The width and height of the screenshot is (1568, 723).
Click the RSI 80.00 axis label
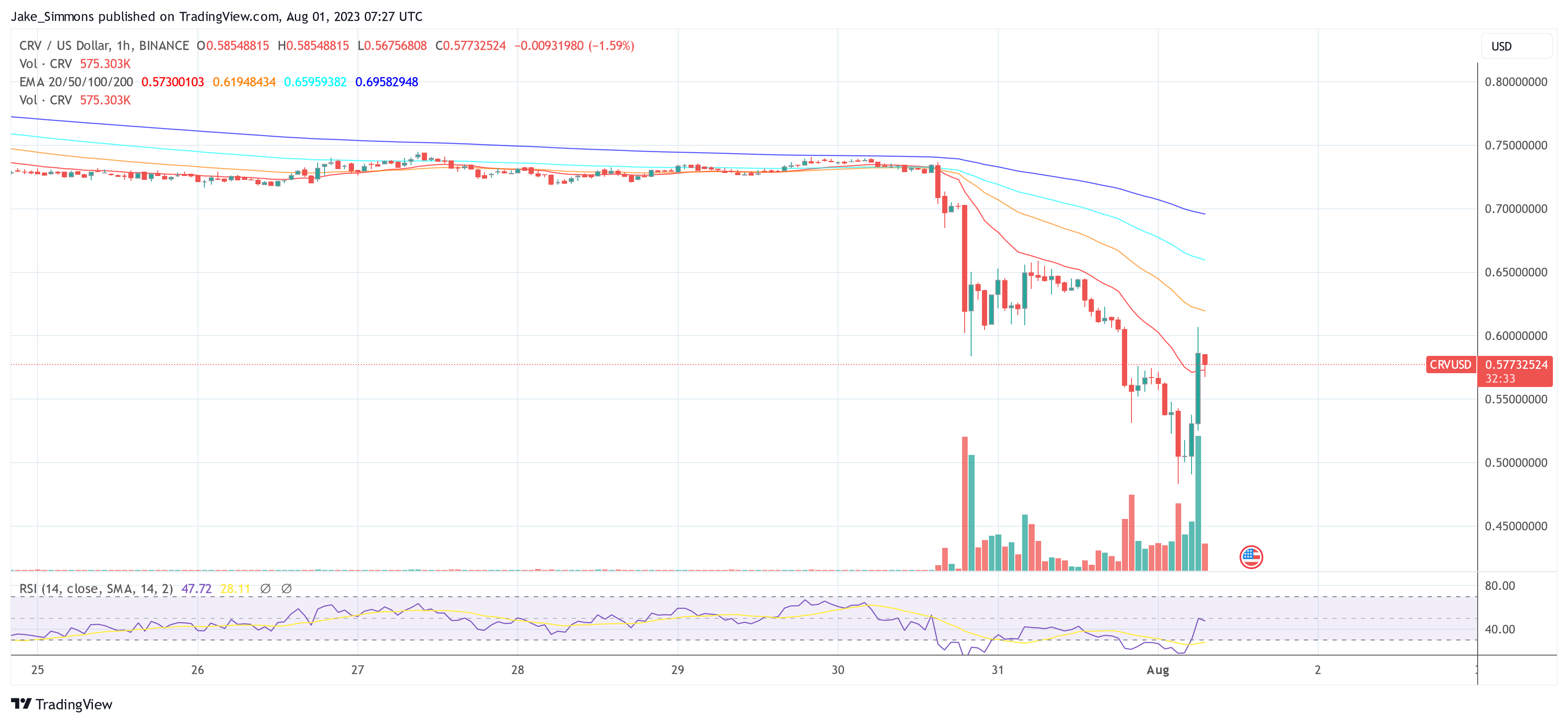pyautogui.click(x=1500, y=585)
